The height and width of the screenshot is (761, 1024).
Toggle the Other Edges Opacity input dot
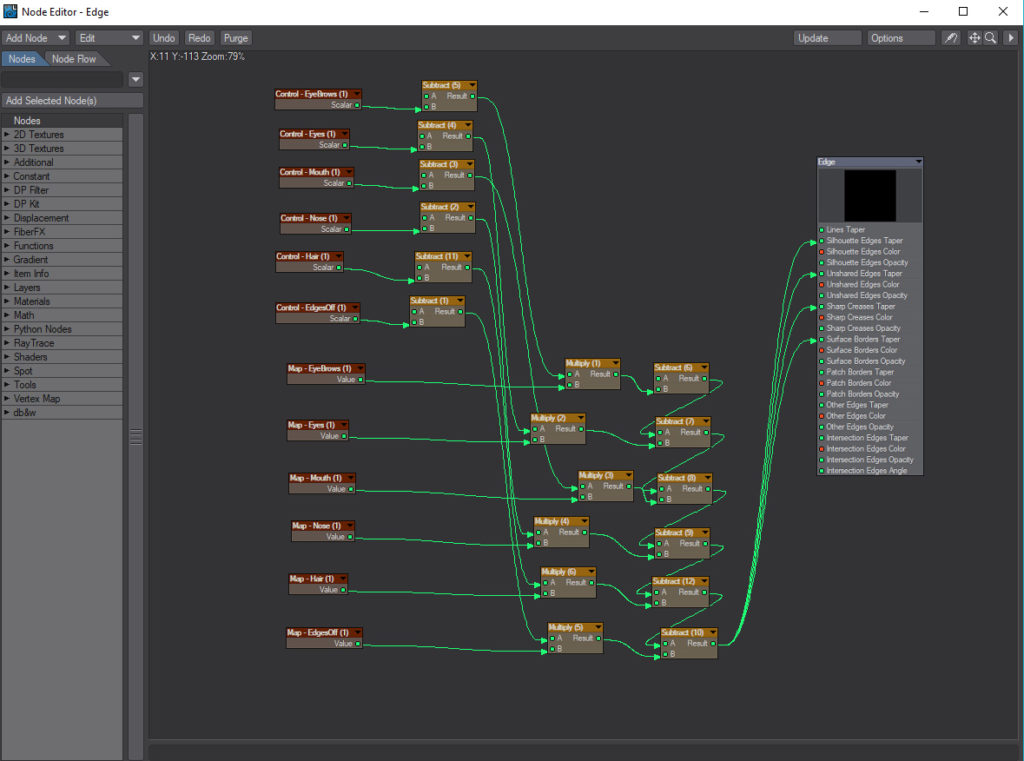pos(821,425)
